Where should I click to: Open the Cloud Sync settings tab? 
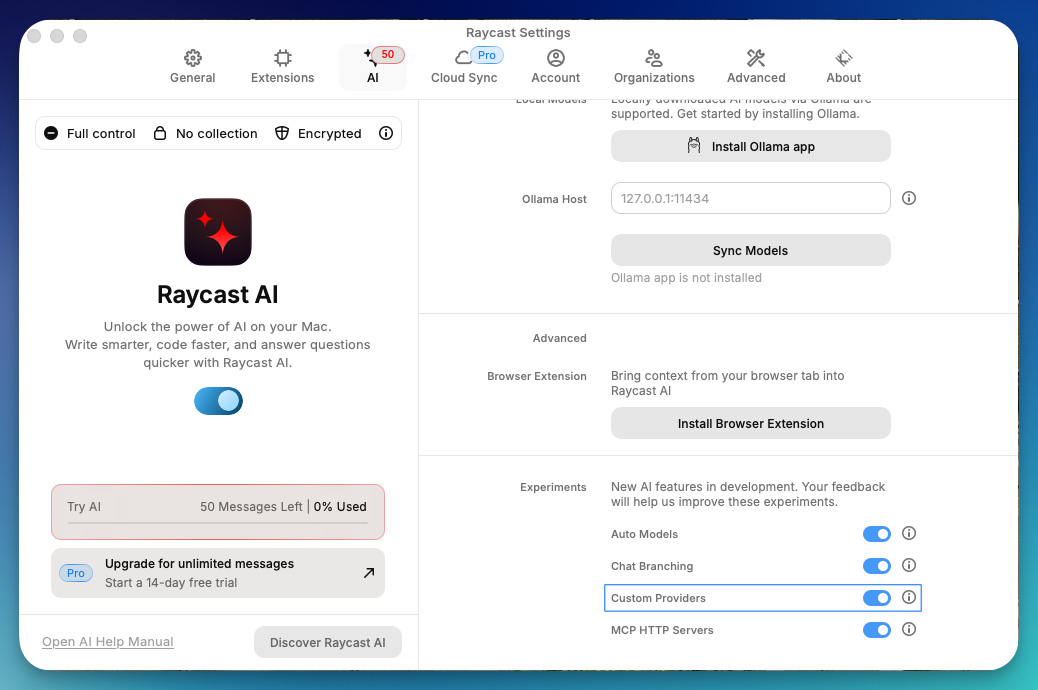pos(464,65)
